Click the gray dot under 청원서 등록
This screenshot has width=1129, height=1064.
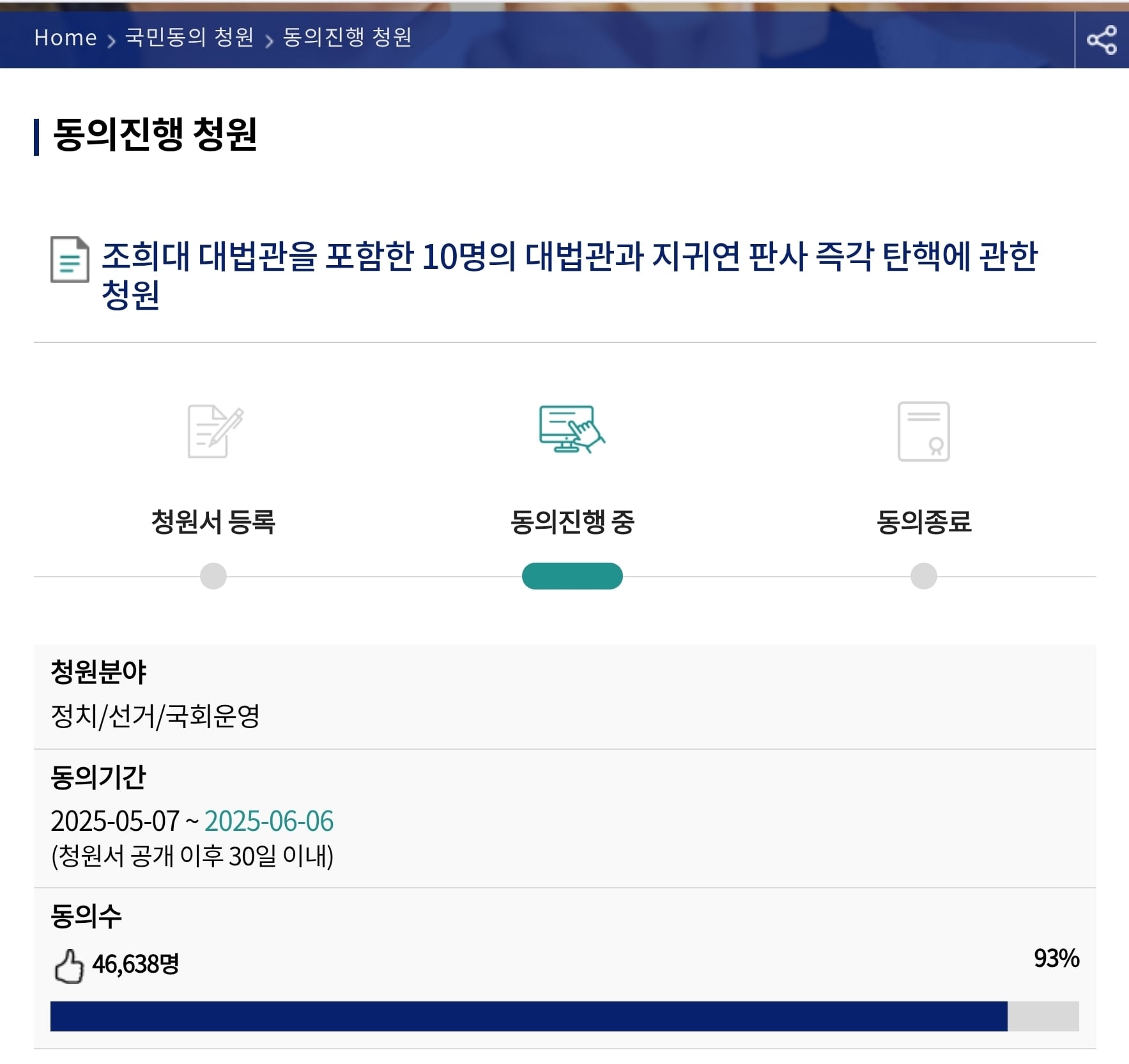coord(213,576)
